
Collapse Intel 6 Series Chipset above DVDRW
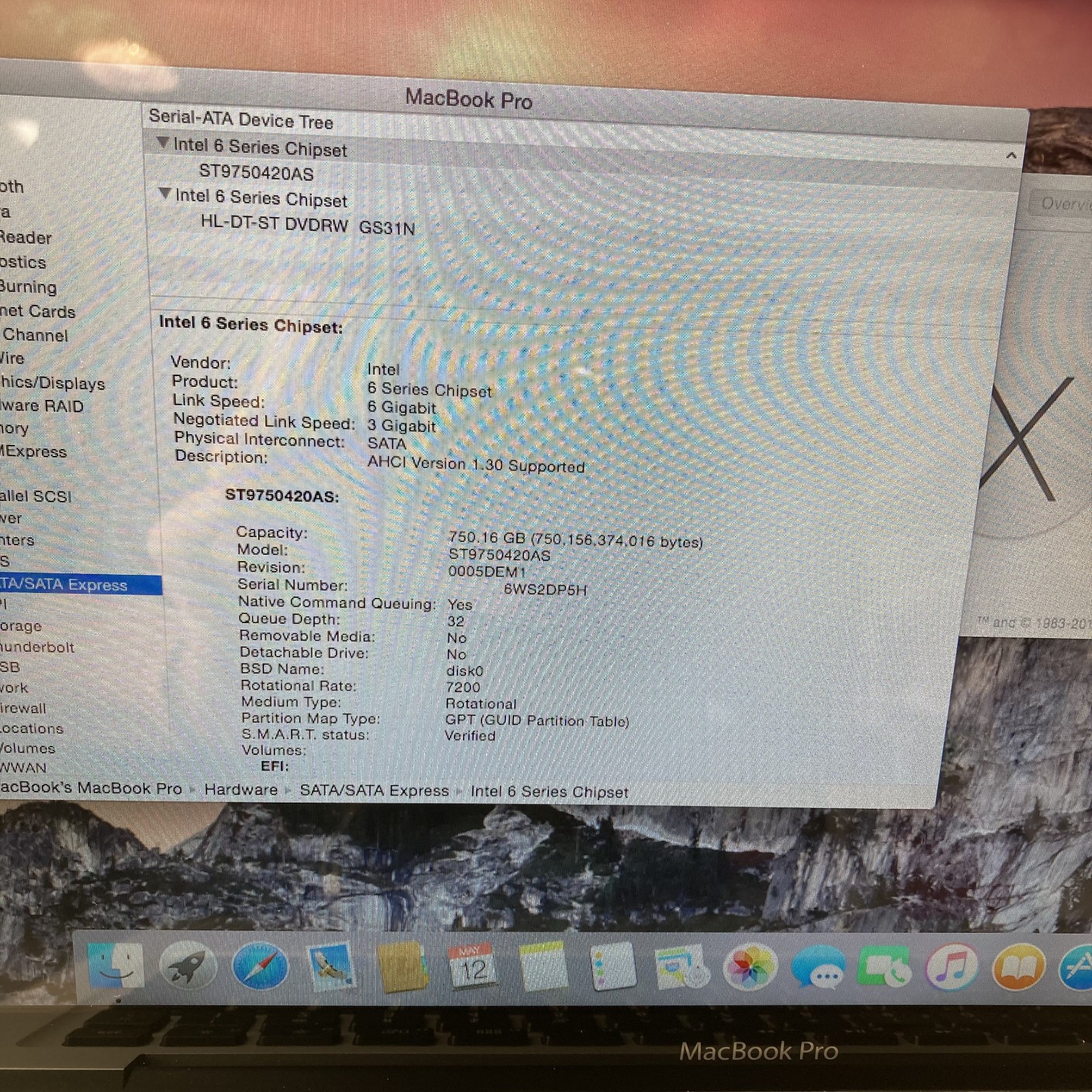click(x=164, y=194)
